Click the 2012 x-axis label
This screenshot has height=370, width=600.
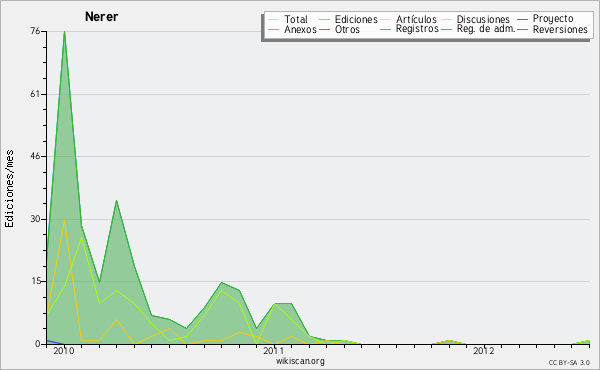point(484,351)
